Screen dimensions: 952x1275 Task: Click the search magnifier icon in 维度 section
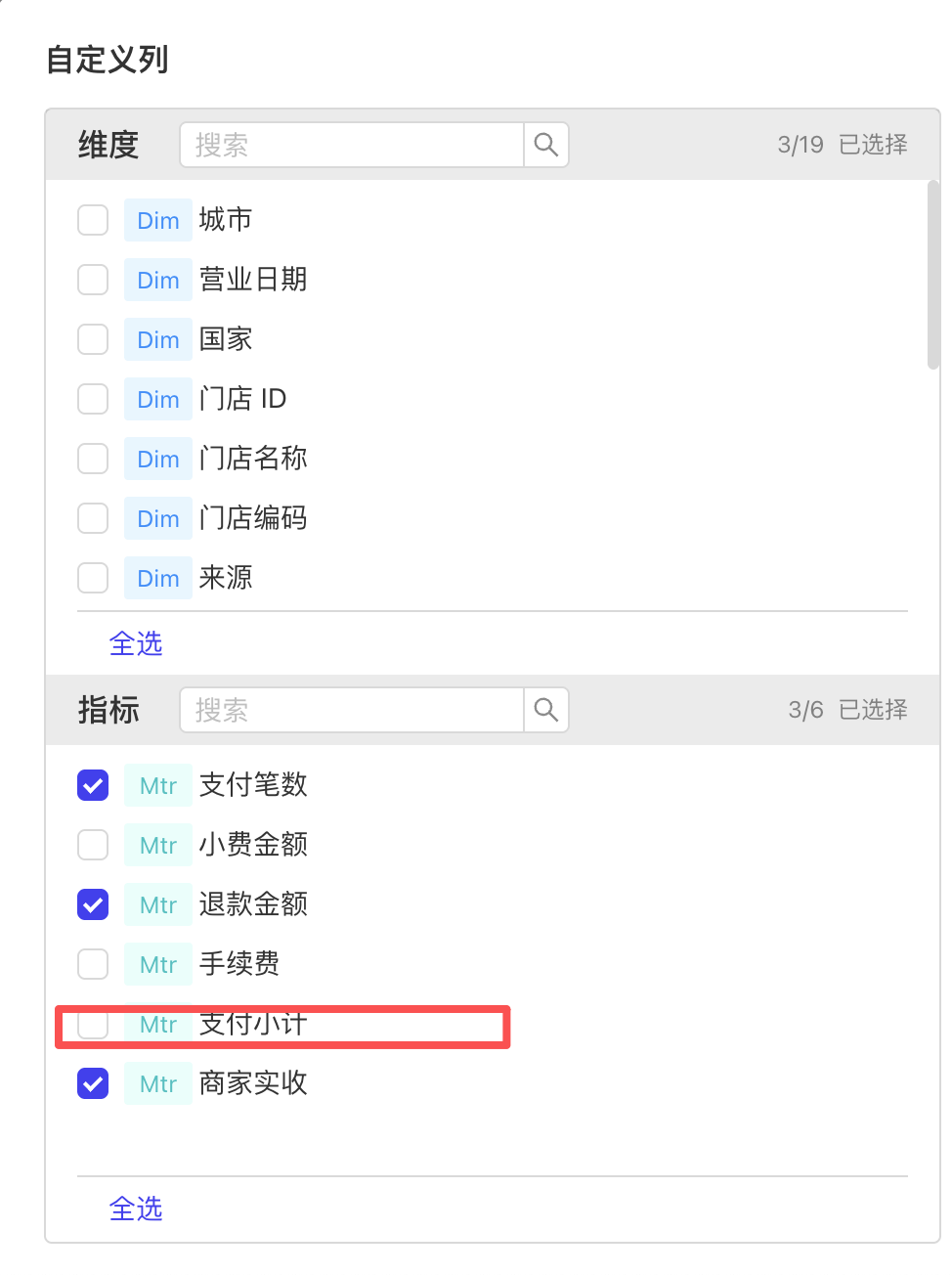point(546,146)
